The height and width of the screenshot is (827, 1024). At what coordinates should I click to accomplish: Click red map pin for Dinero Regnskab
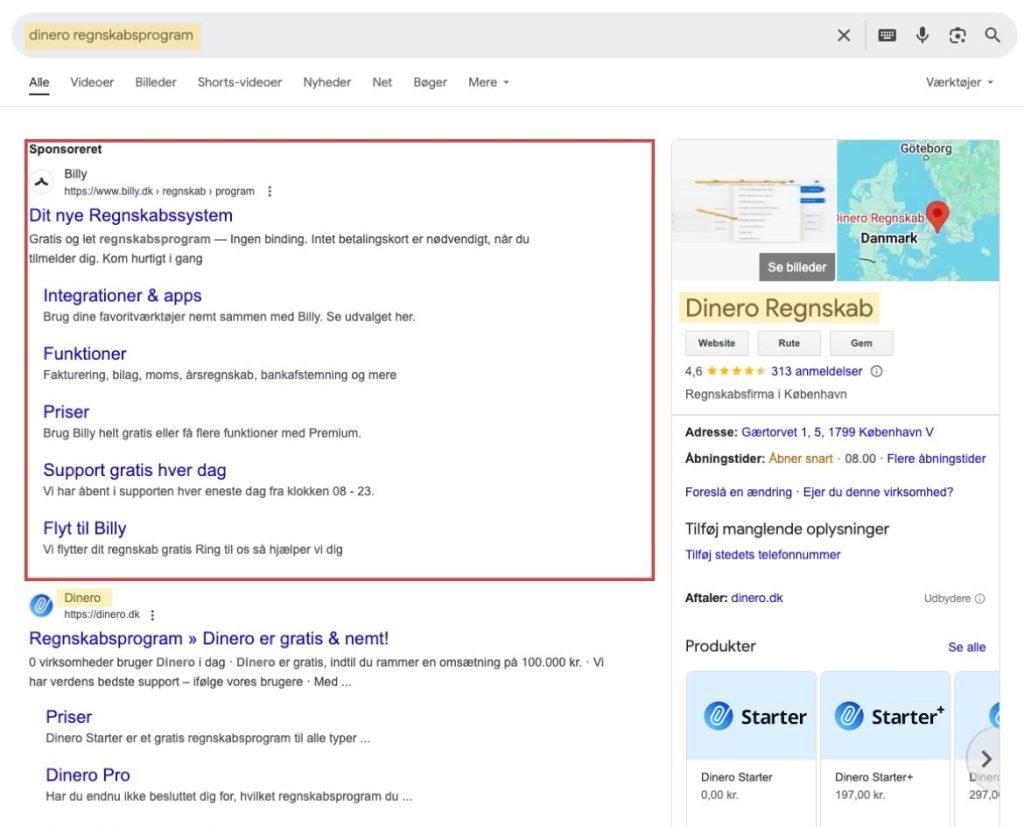(x=938, y=216)
